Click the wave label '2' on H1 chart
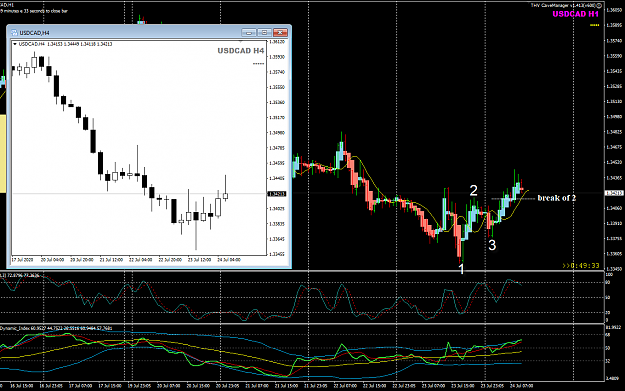 tap(473, 191)
